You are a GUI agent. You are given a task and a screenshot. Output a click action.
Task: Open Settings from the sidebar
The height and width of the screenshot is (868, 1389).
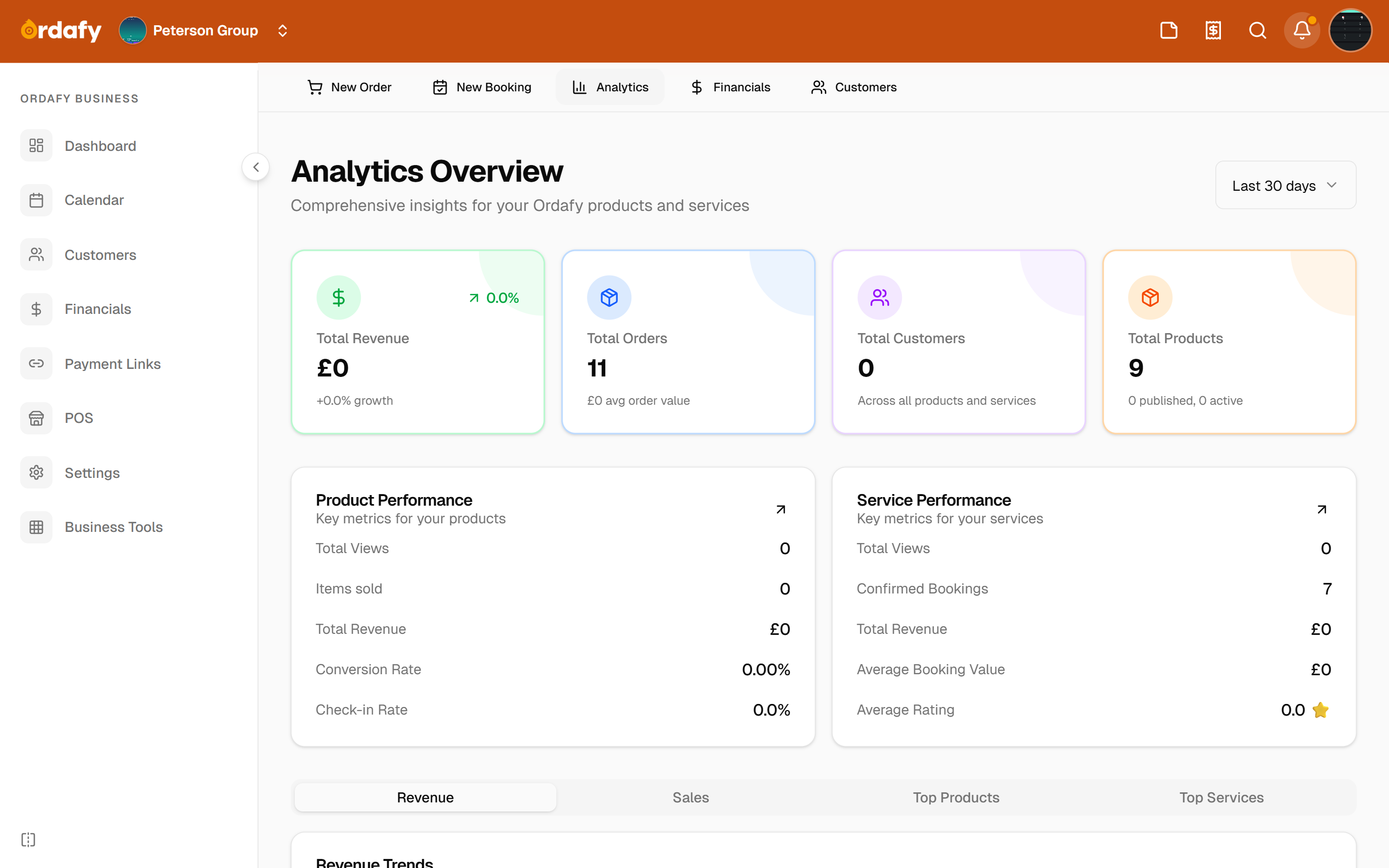click(129, 472)
